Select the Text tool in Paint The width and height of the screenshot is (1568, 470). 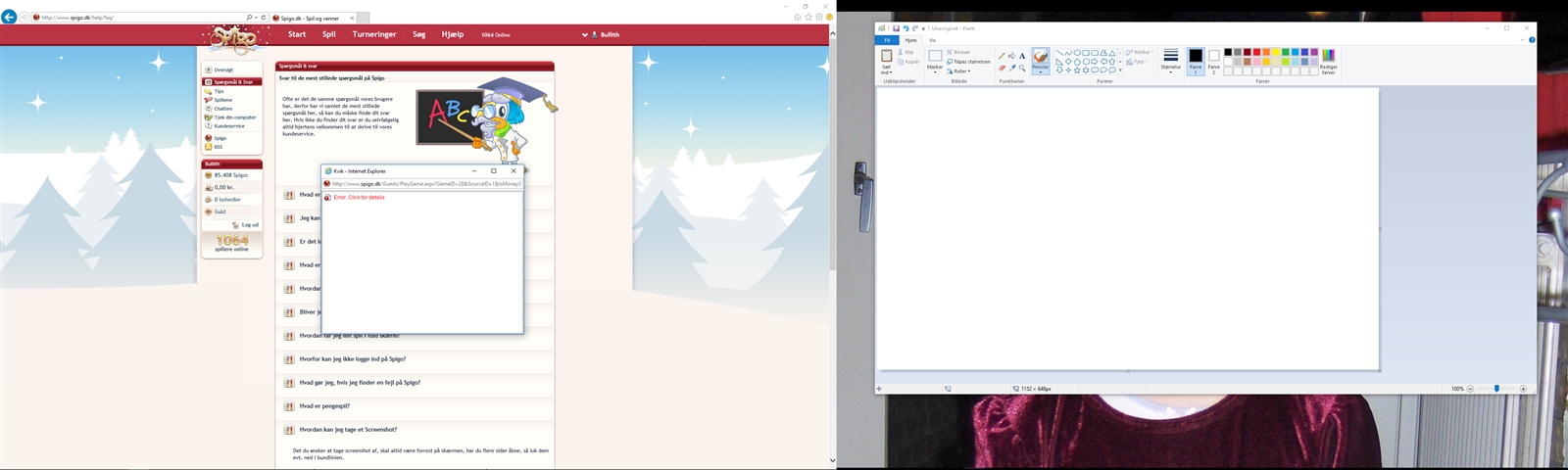[1022, 56]
